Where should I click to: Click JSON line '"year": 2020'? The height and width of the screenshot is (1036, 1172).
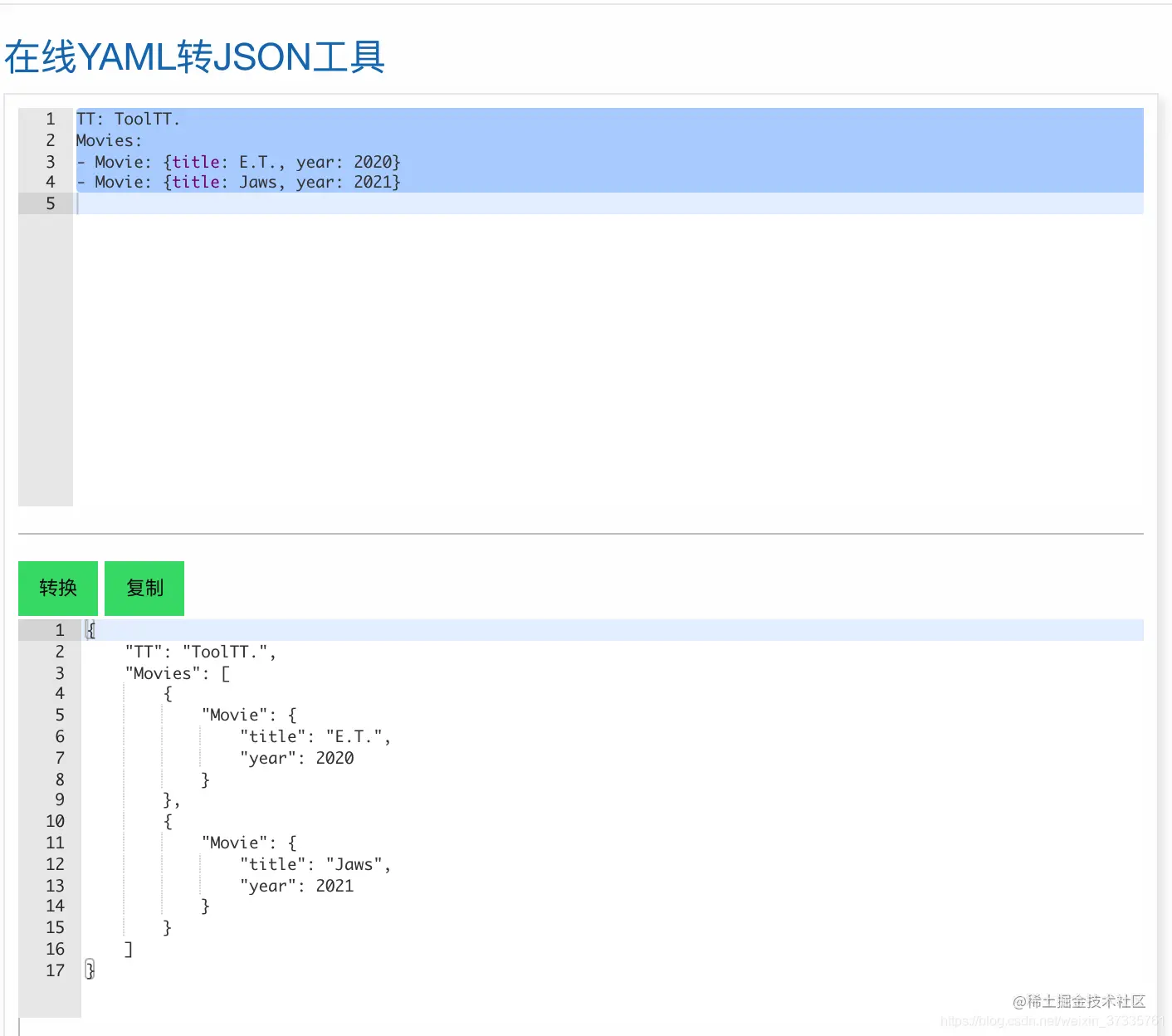[x=297, y=758]
